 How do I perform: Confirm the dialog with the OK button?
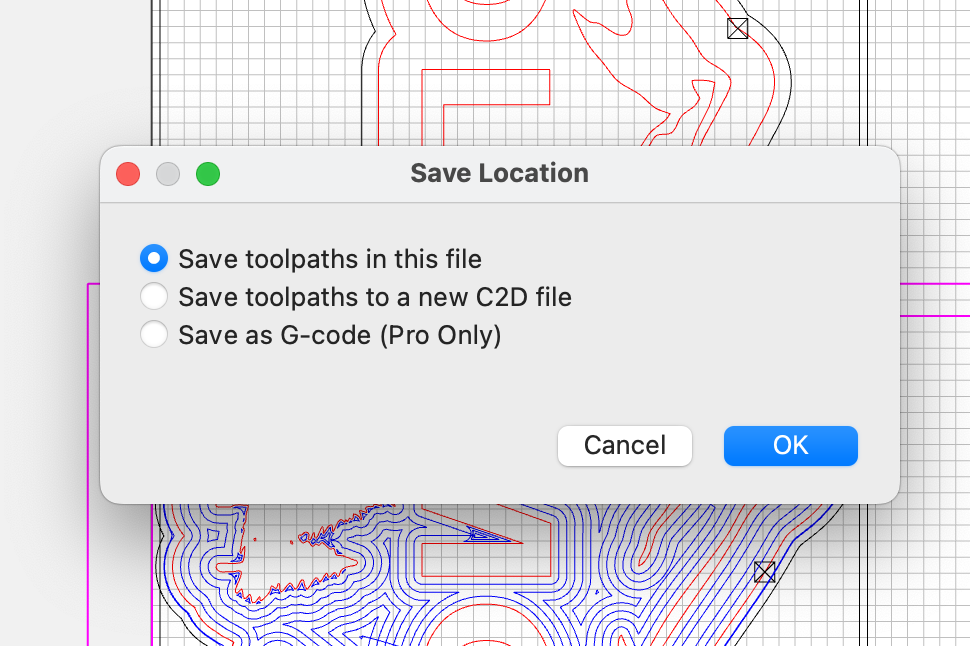[790, 445]
